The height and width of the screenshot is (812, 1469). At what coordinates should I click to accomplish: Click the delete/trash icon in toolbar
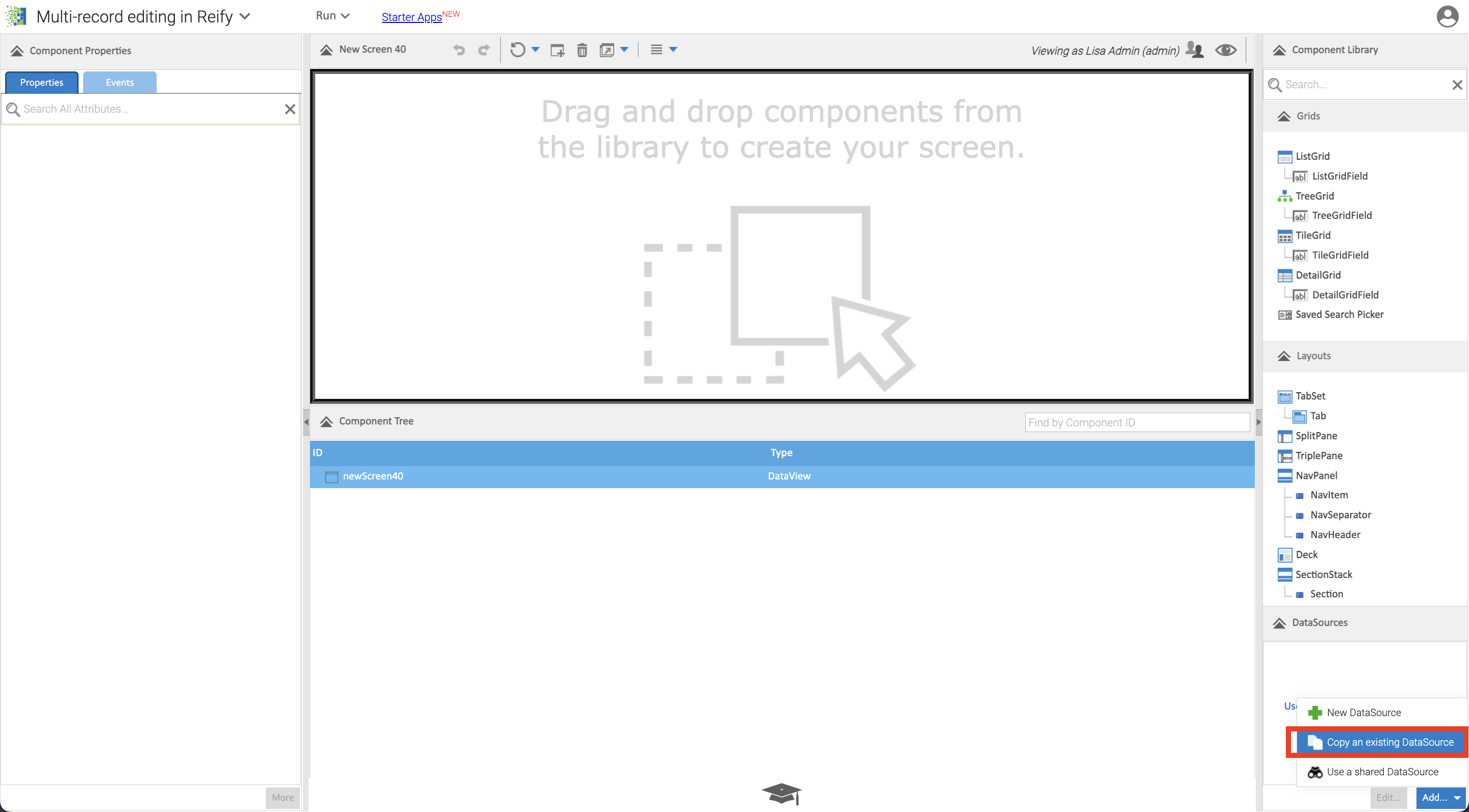(x=582, y=50)
